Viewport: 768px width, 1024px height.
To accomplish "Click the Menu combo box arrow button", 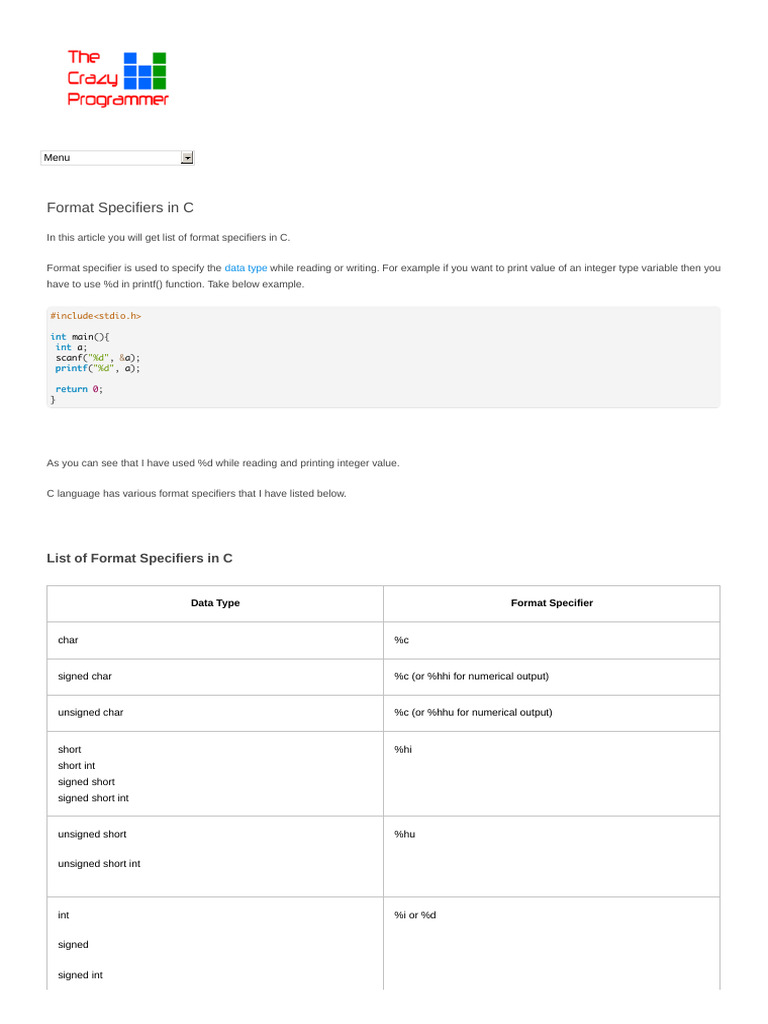I will click(x=187, y=157).
